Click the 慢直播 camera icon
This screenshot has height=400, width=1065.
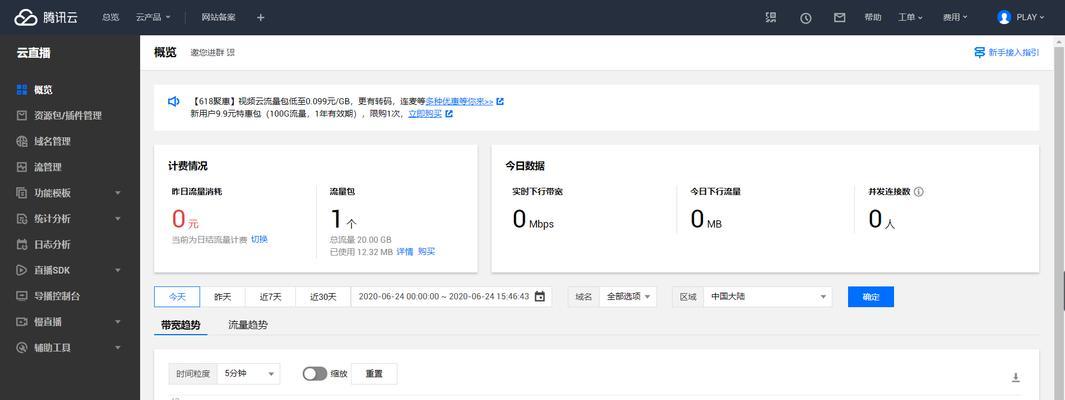click(22, 322)
